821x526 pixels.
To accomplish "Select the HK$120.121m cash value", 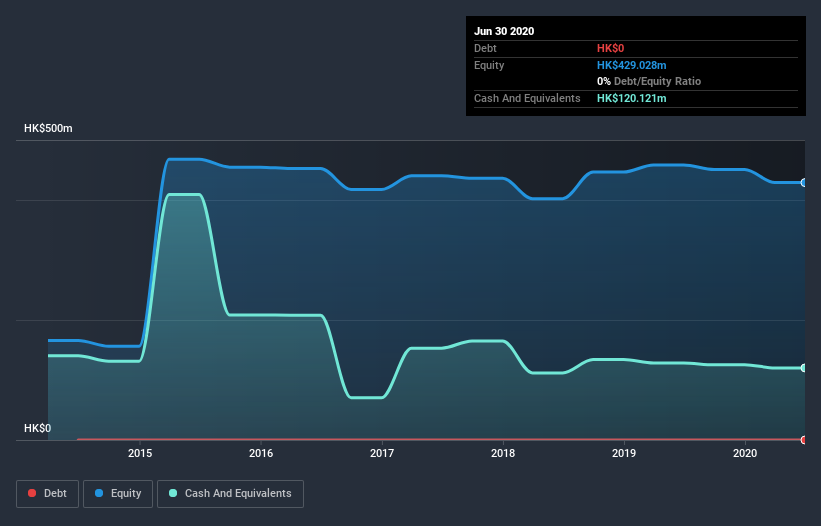I will tap(631, 98).
